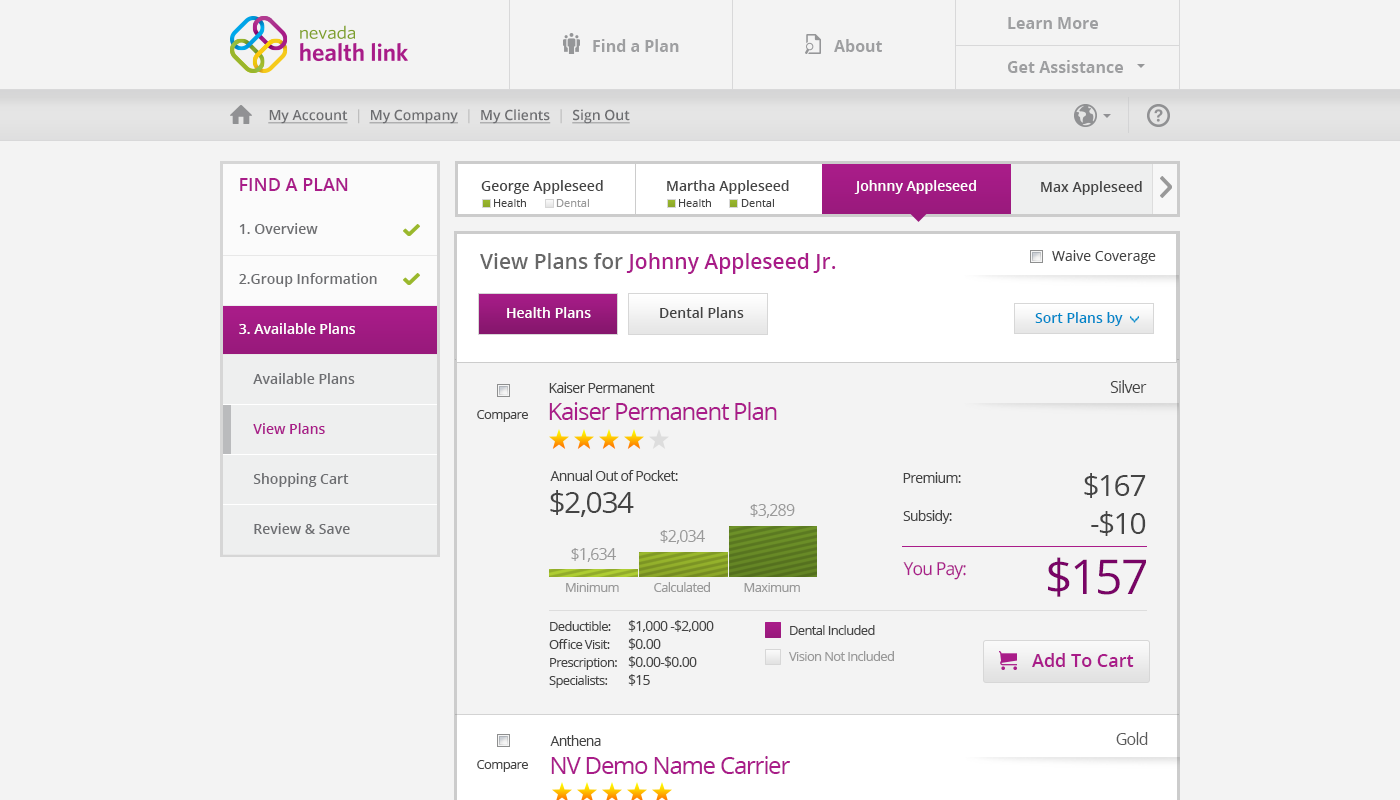Select the Johnny Appleseed tab

[916, 189]
